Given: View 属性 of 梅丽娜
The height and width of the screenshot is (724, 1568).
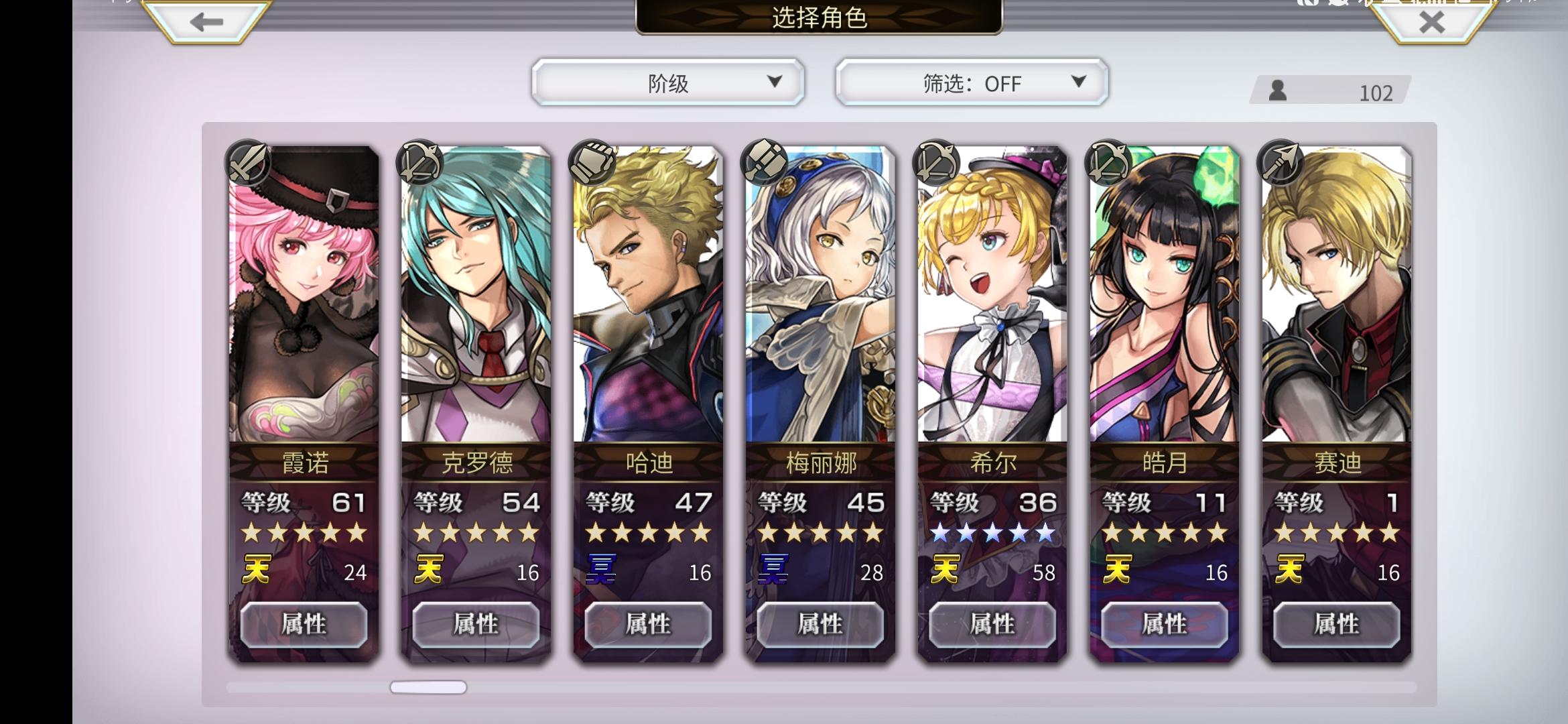Looking at the screenshot, I should click(x=820, y=624).
